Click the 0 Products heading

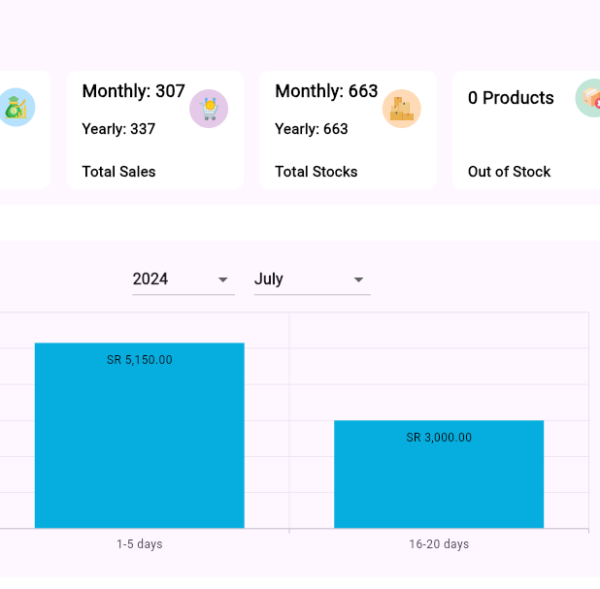click(x=510, y=98)
